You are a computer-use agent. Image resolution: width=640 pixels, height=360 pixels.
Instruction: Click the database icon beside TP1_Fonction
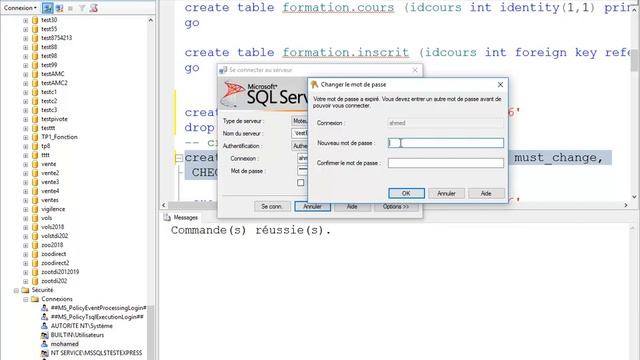(x=35, y=137)
